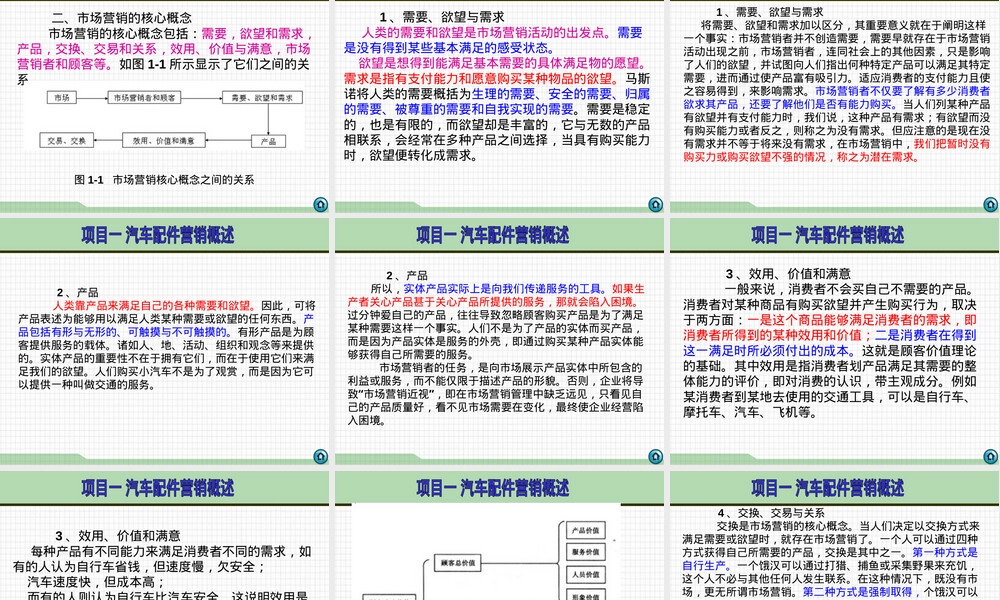1000x600 pixels.
Task: Select the 顾客总价值 box in value diagram
Action: (458, 563)
